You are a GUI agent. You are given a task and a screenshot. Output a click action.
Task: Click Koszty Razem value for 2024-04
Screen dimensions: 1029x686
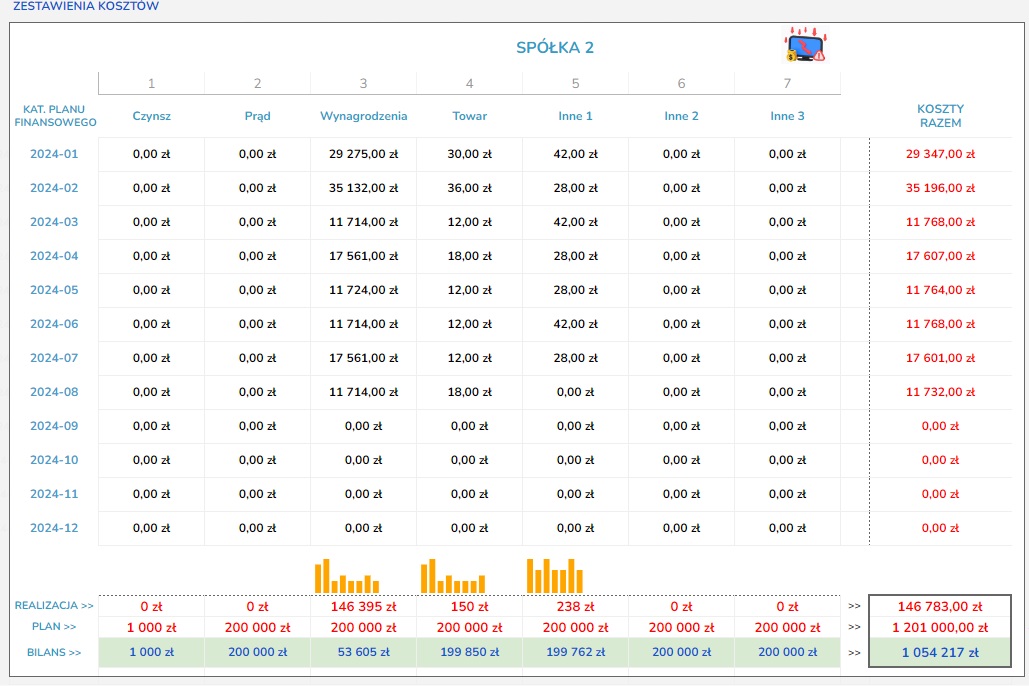[x=939, y=256]
